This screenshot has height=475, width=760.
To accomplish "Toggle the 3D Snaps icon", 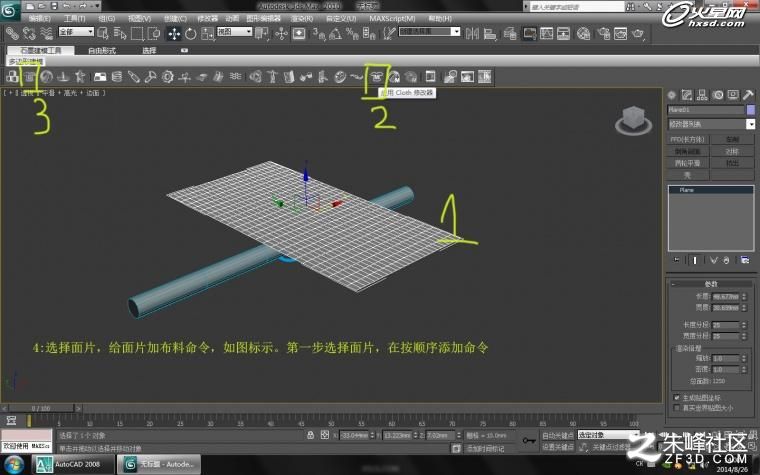I will (319, 33).
